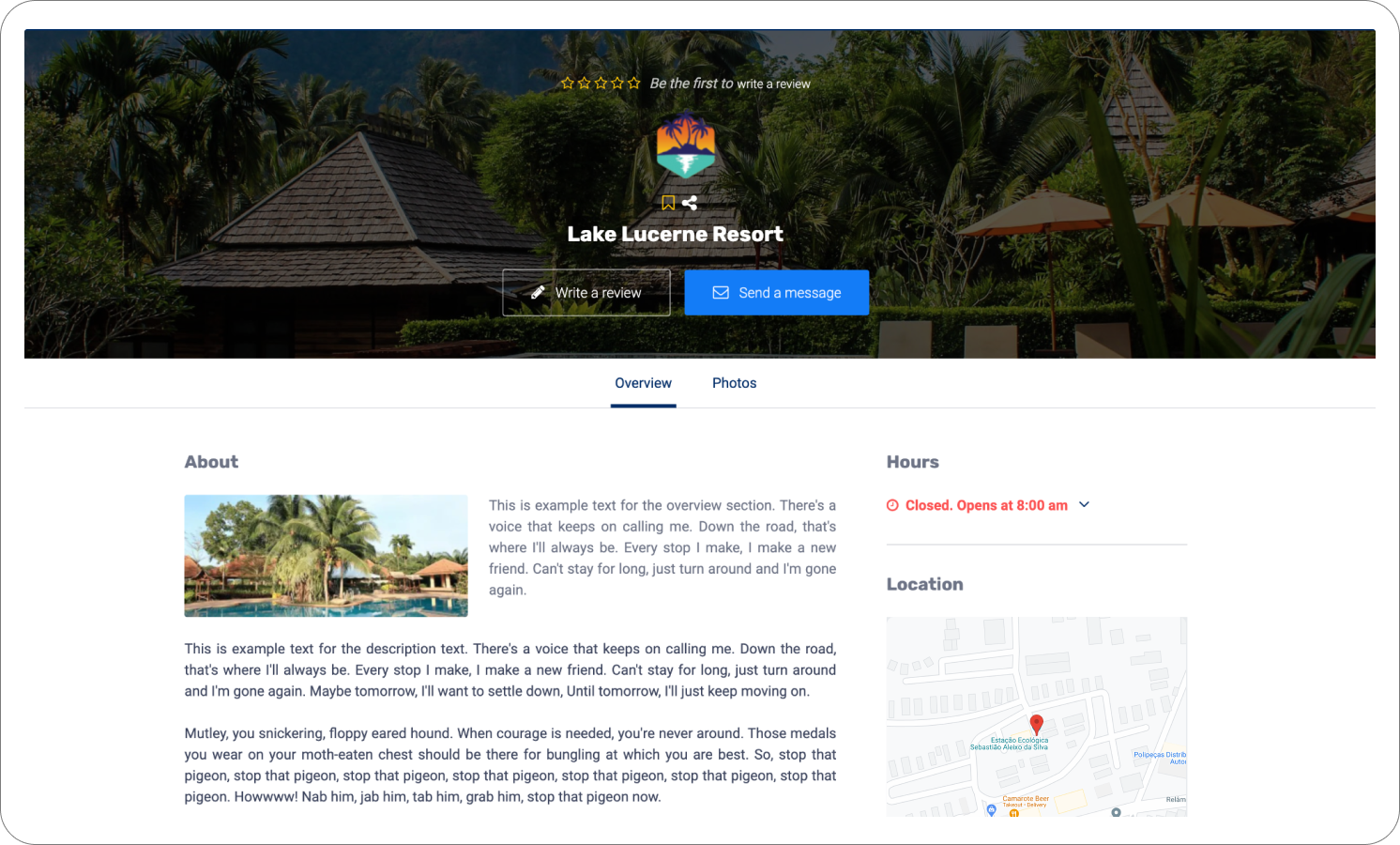The image size is (1400, 845).
Task: Click the Lake Lucerne Resort logo badge
Action: click(x=686, y=146)
